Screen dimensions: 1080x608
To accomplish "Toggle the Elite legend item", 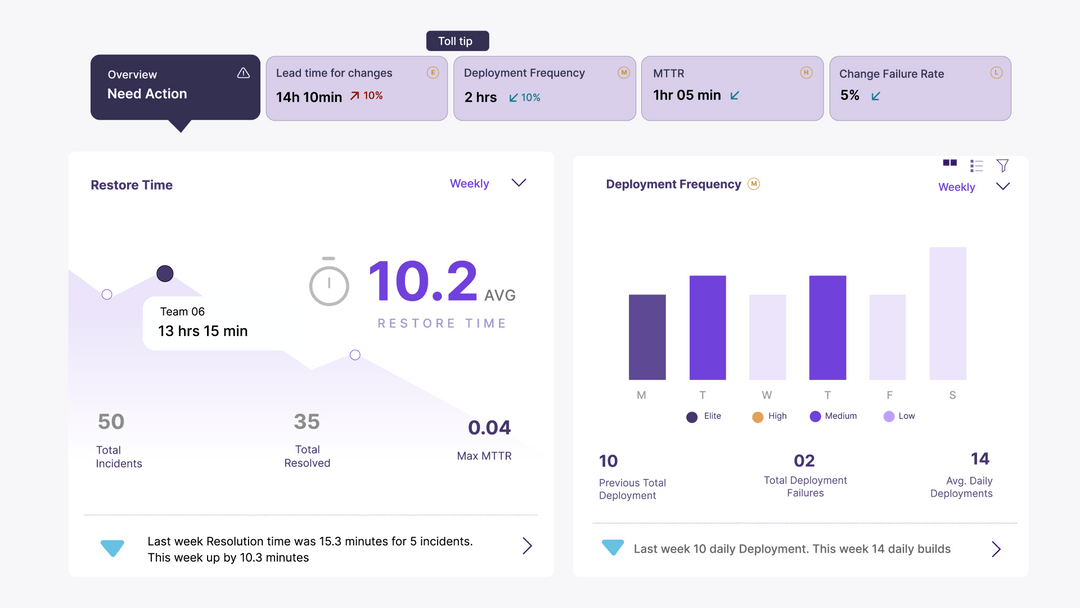I will tap(704, 417).
